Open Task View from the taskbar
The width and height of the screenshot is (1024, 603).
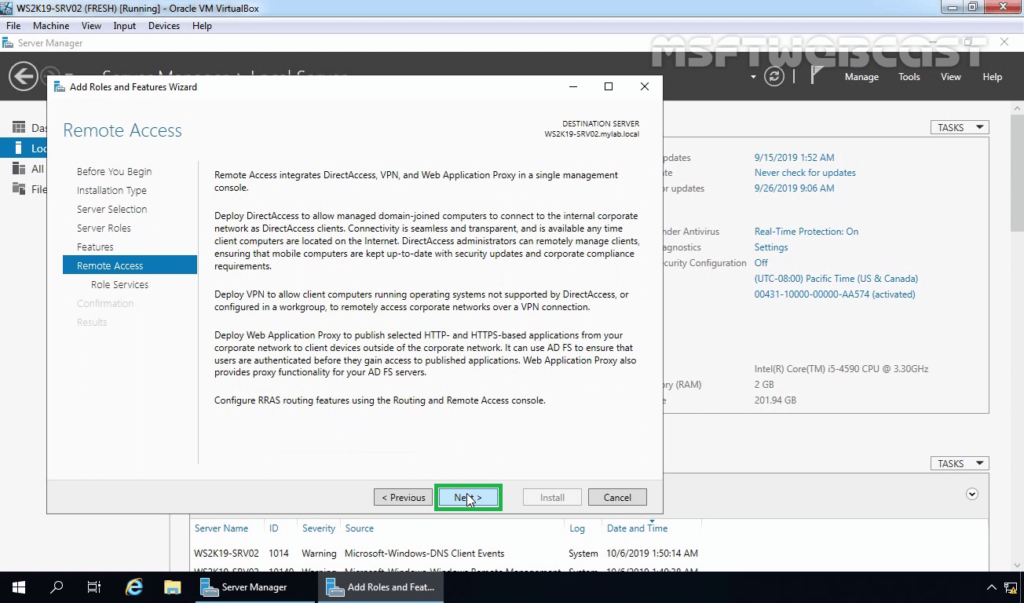click(x=94, y=587)
